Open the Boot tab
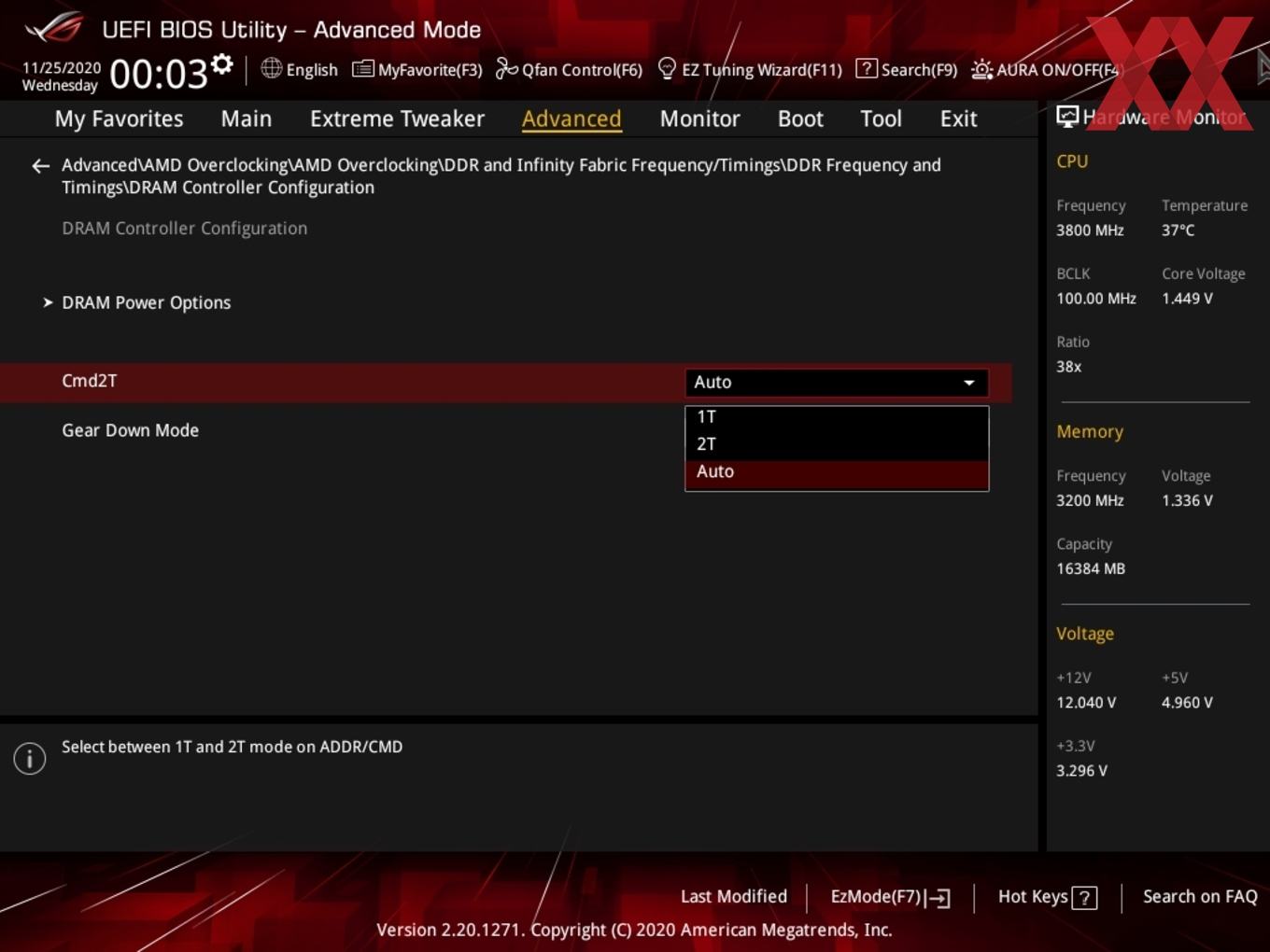This screenshot has height=952, width=1270. pos(800,119)
